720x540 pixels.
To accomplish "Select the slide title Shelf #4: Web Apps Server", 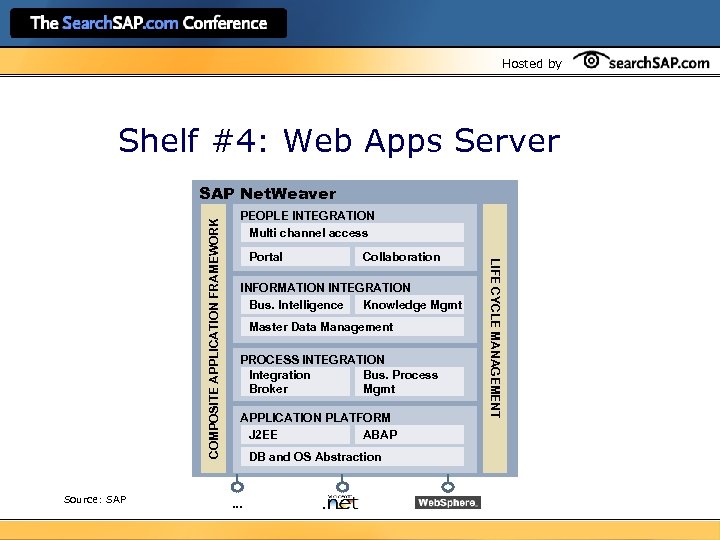I will (339, 140).
